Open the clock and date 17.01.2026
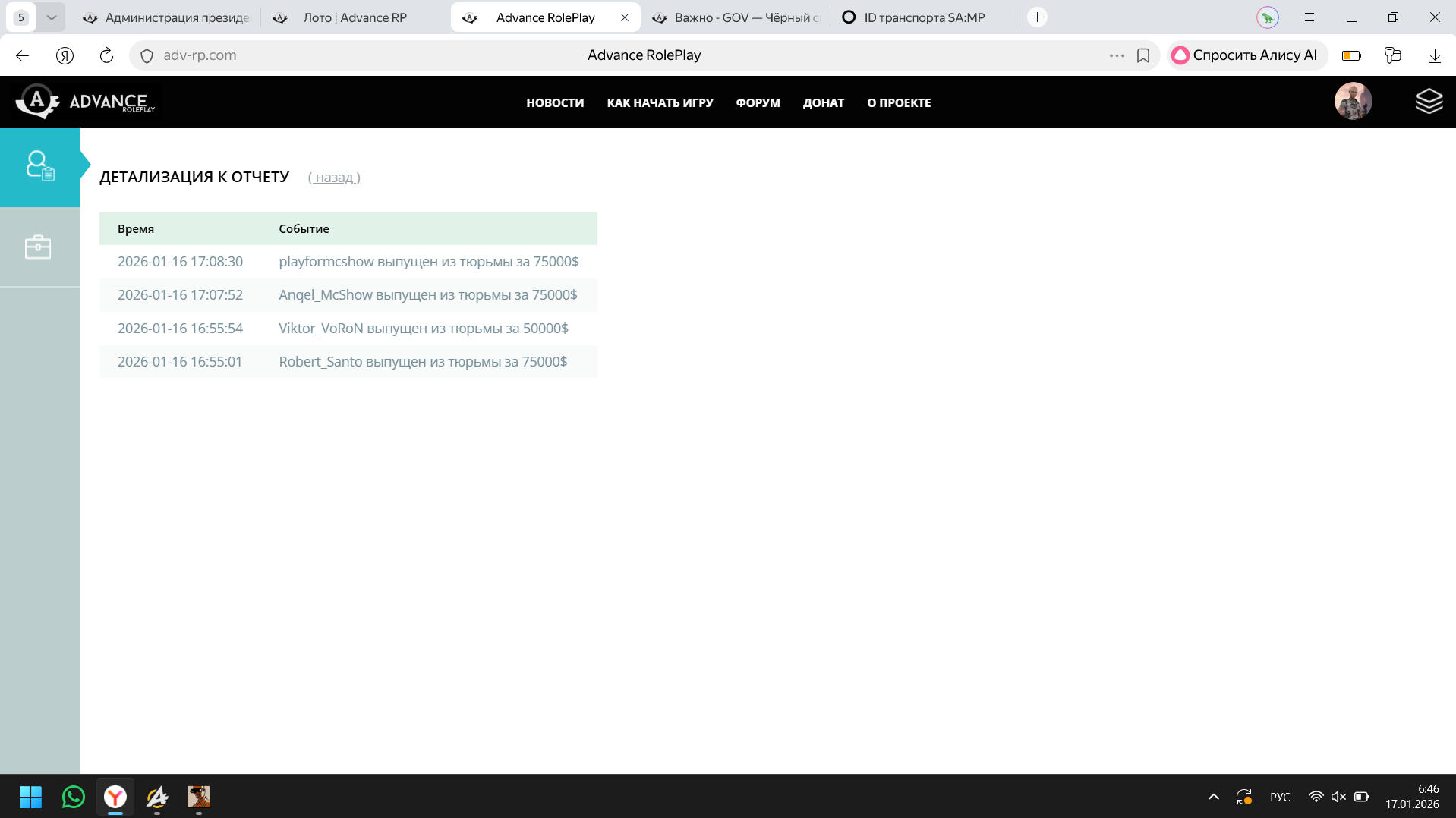 point(1412,797)
